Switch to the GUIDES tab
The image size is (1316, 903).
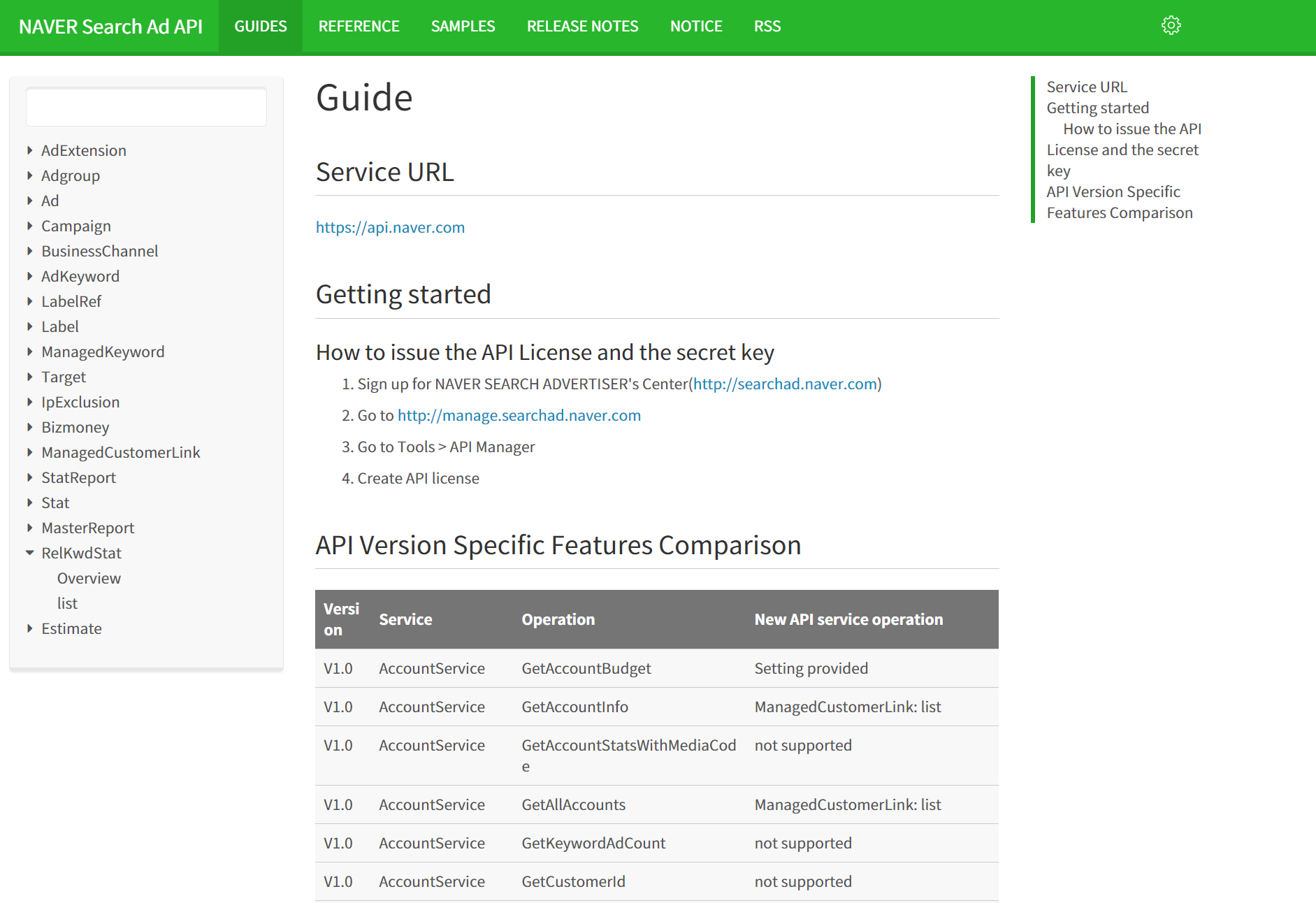tap(261, 26)
